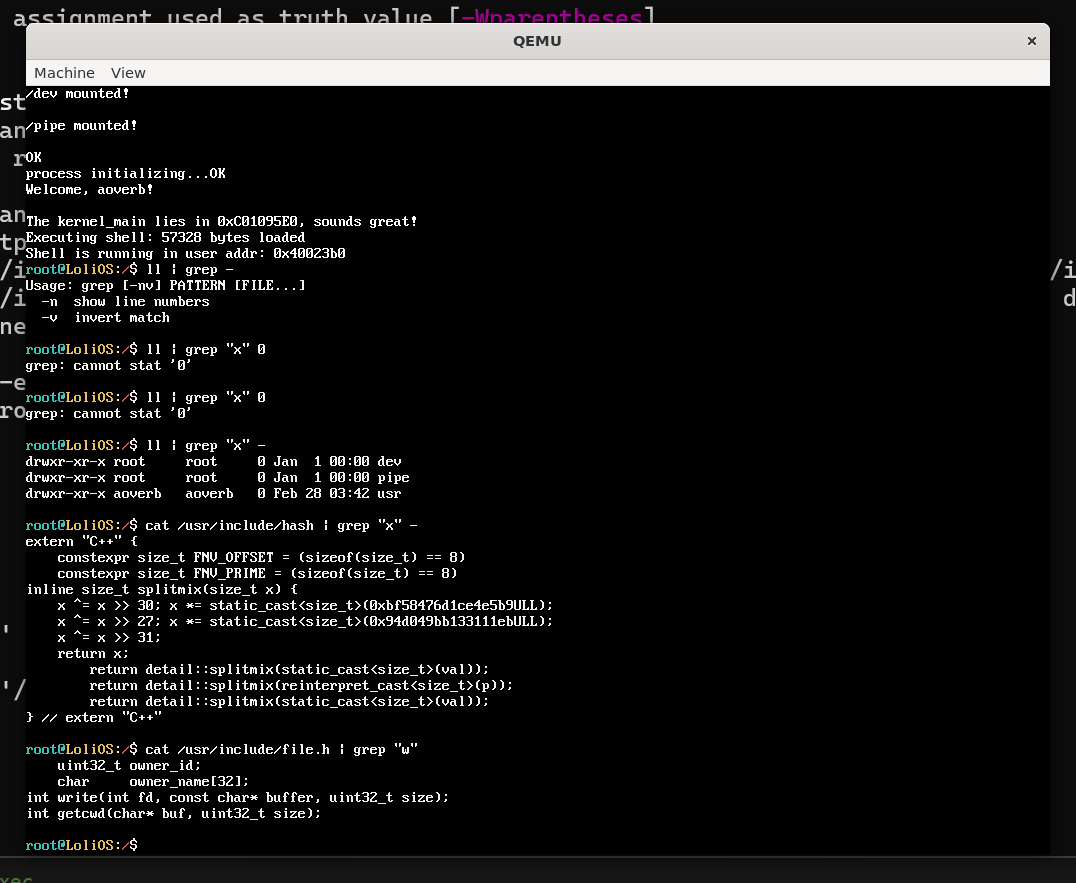Click the "int write(int fd" declaration line

click(237, 797)
